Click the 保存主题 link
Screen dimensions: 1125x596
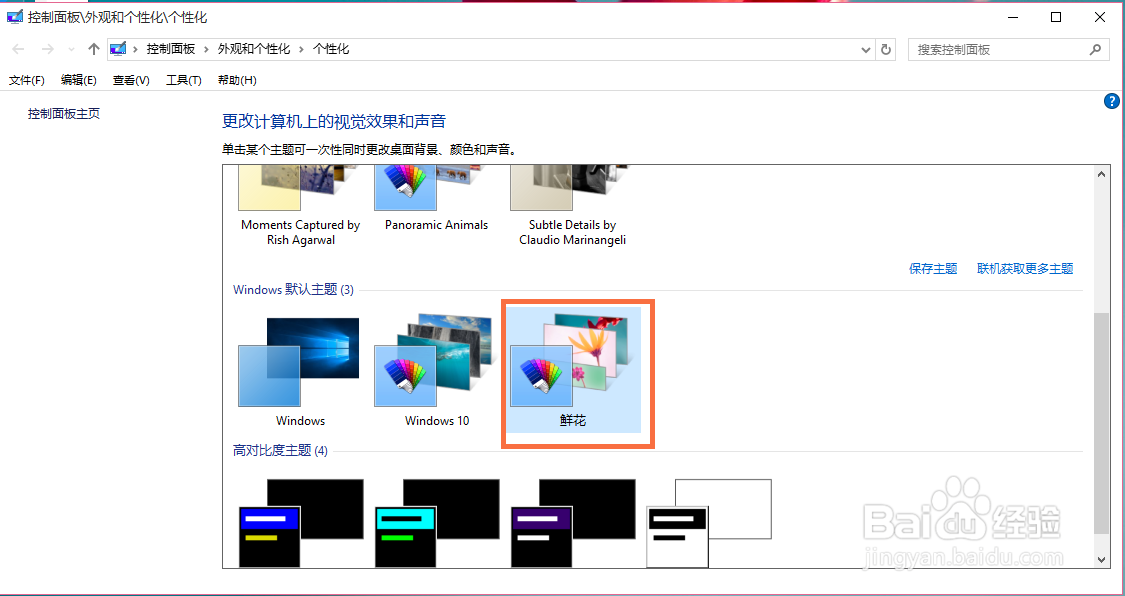(933, 269)
